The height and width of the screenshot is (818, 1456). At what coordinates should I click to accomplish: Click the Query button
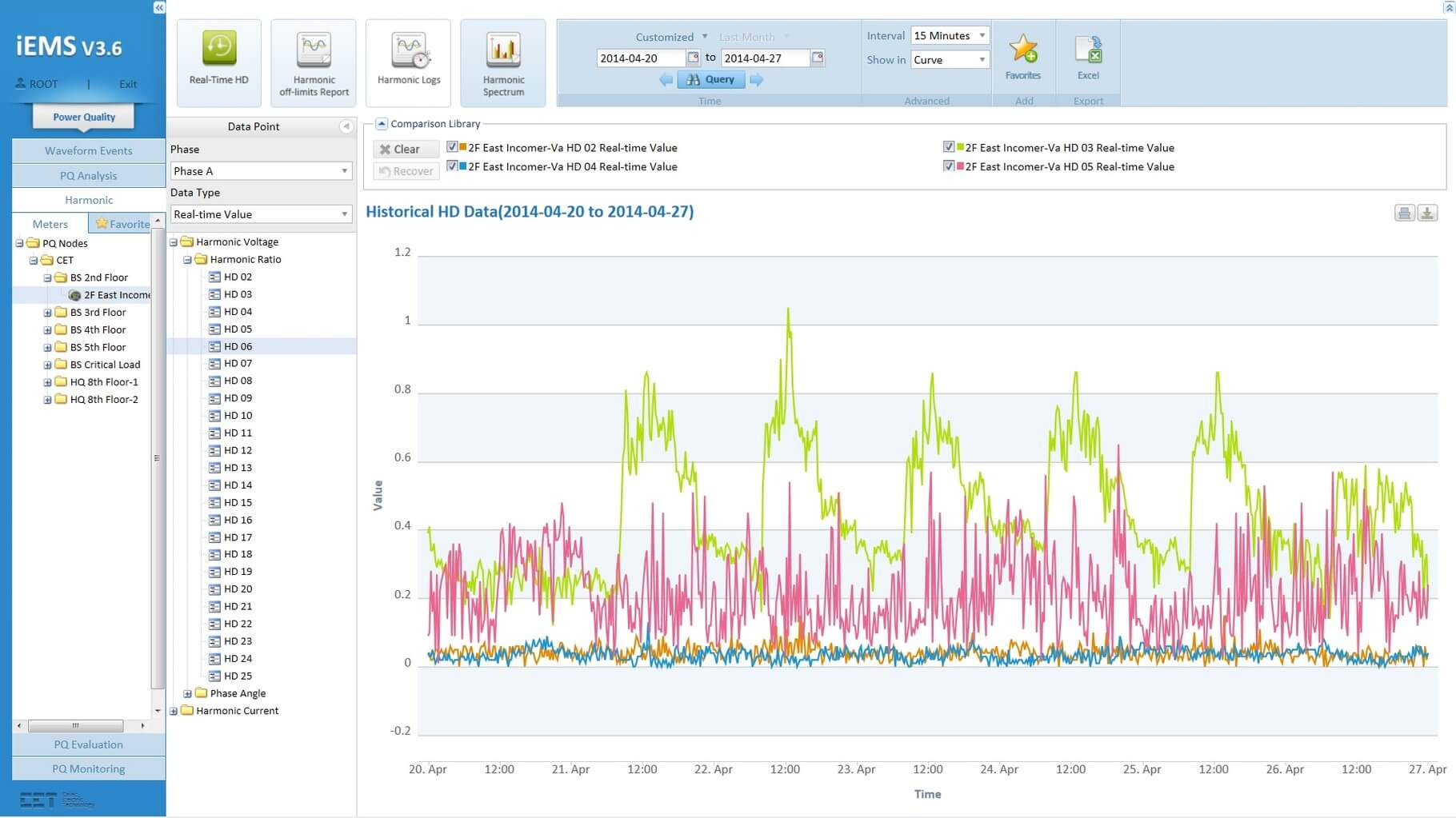click(710, 79)
